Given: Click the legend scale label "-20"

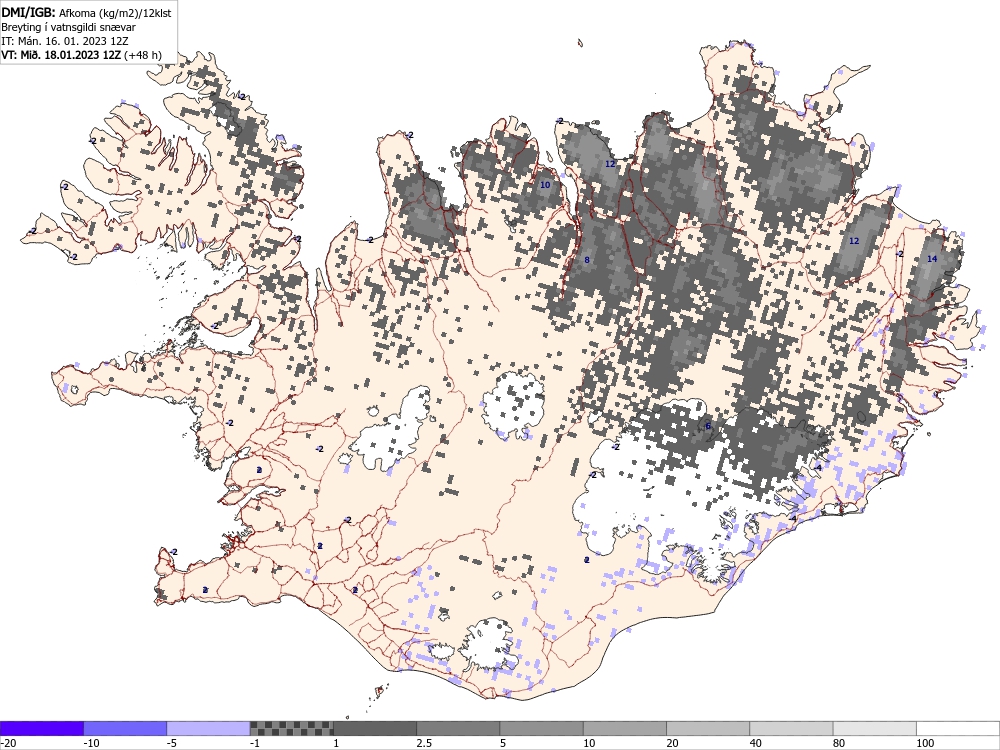Looking at the screenshot, I should [x=8, y=743].
